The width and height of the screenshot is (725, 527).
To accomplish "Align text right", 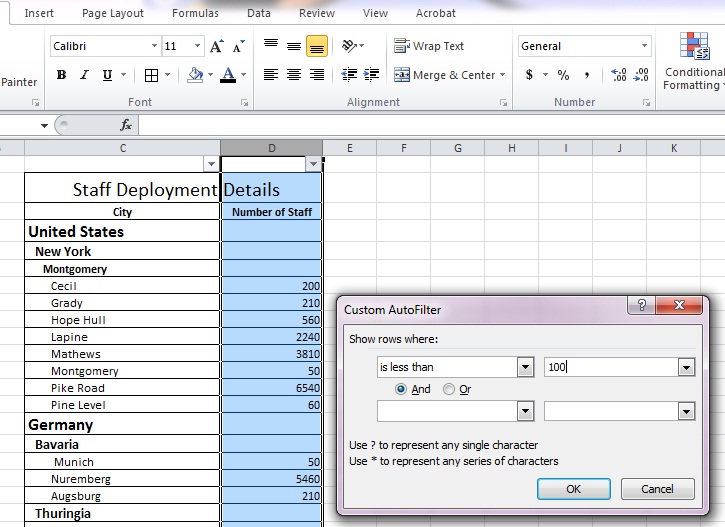I will (317, 74).
